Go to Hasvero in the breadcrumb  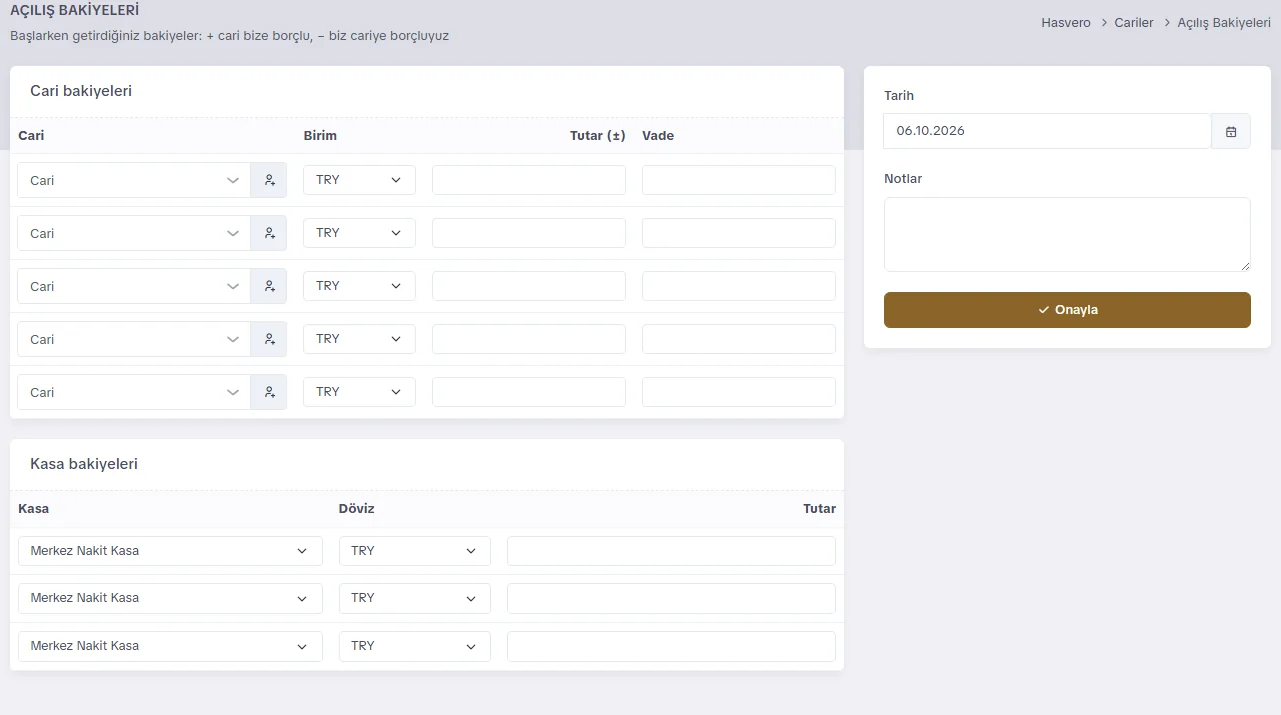1066,22
